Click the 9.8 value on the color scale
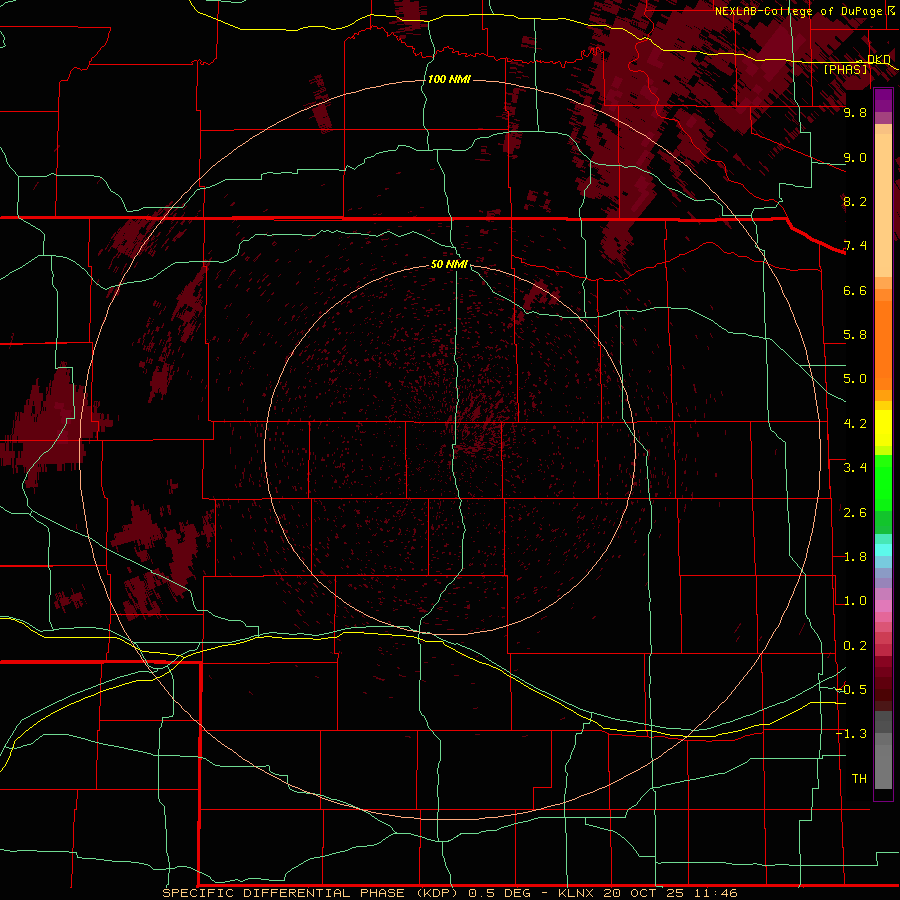The image size is (900, 900). [x=855, y=112]
